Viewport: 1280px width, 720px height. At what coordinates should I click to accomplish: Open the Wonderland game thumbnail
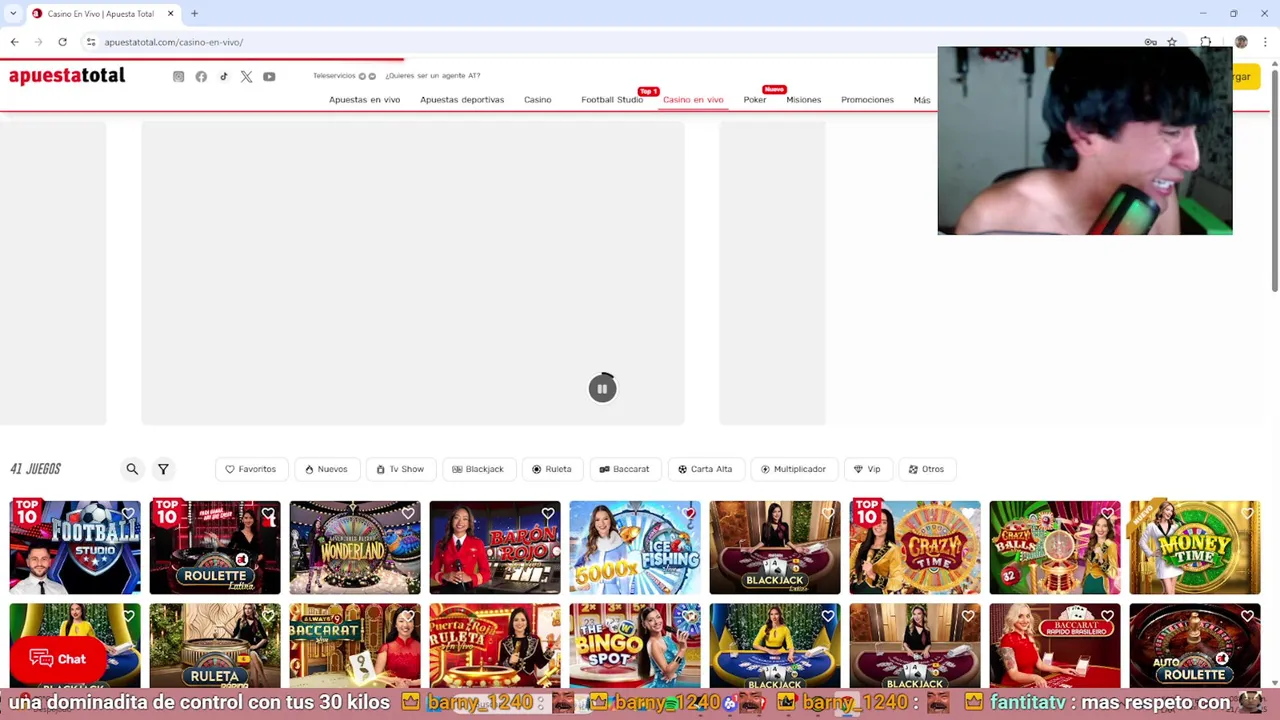click(x=355, y=548)
